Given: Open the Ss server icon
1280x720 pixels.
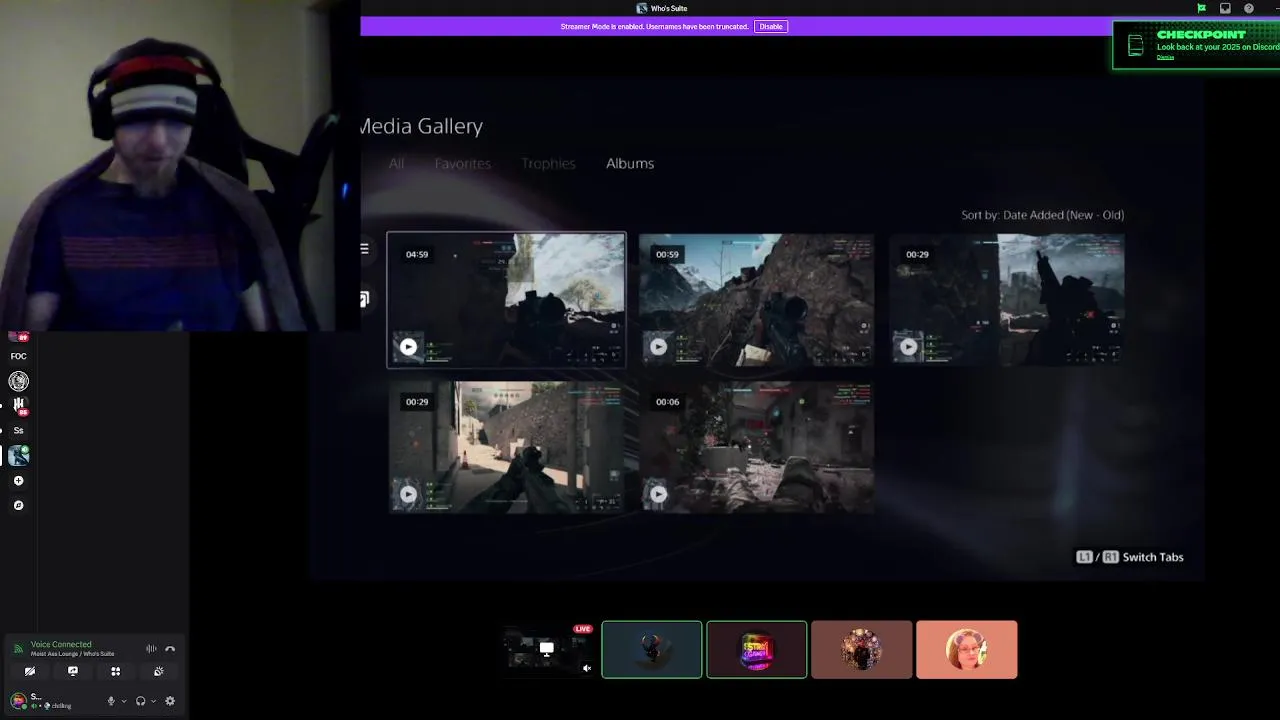Looking at the screenshot, I should tap(18, 430).
